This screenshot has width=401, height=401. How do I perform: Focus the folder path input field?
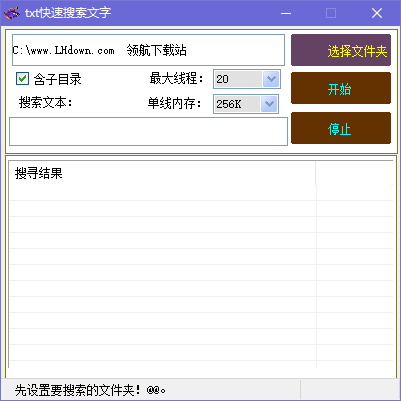pos(148,50)
